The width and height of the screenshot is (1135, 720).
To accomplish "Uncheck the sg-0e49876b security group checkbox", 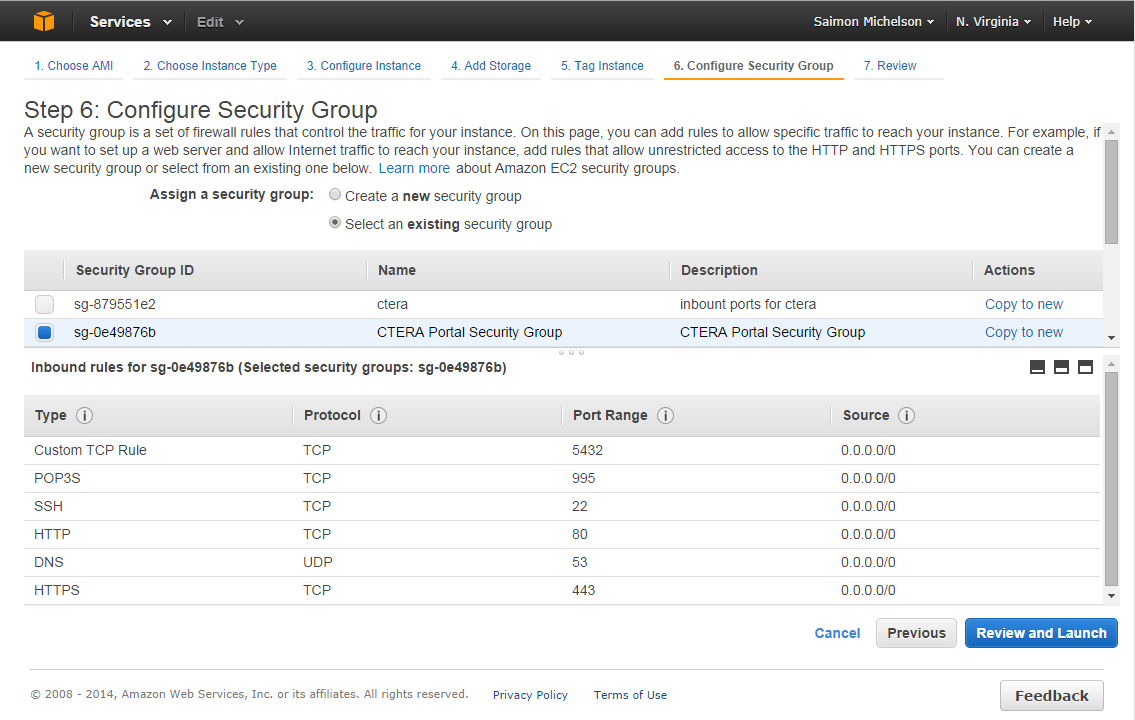I will tap(44, 332).
